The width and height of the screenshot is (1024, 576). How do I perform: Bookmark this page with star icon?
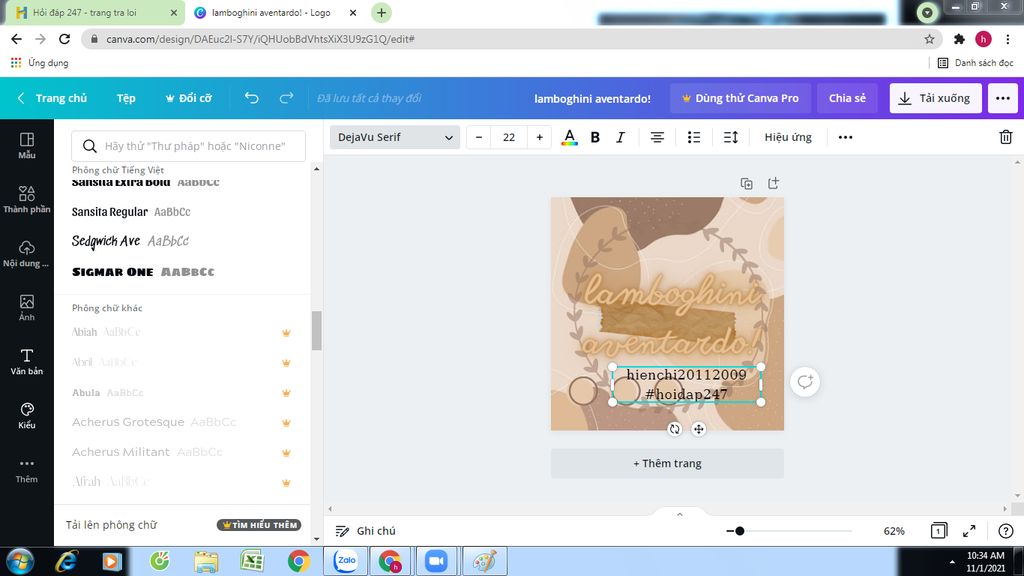coord(929,39)
